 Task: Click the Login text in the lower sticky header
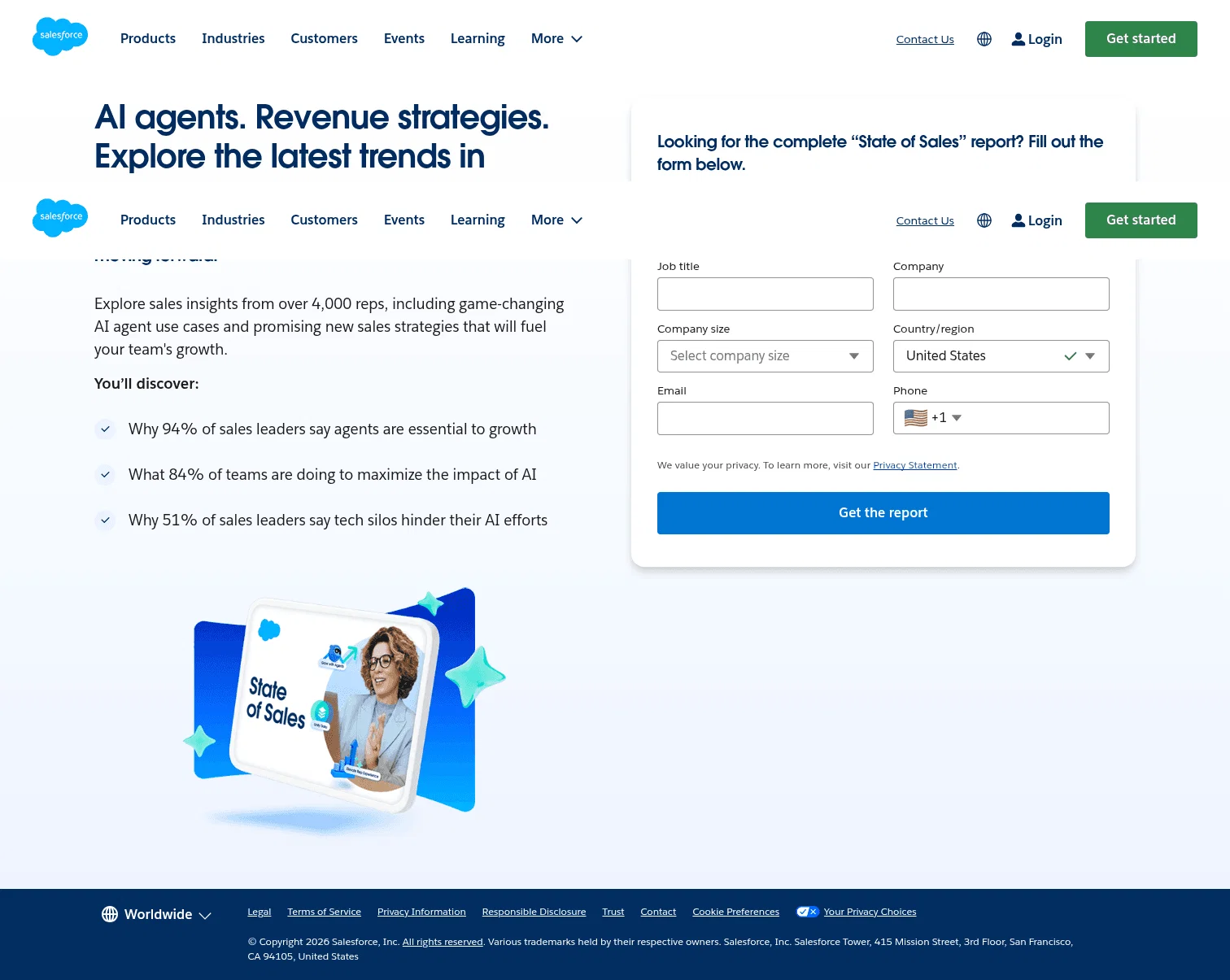pyautogui.click(x=1045, y=220)
